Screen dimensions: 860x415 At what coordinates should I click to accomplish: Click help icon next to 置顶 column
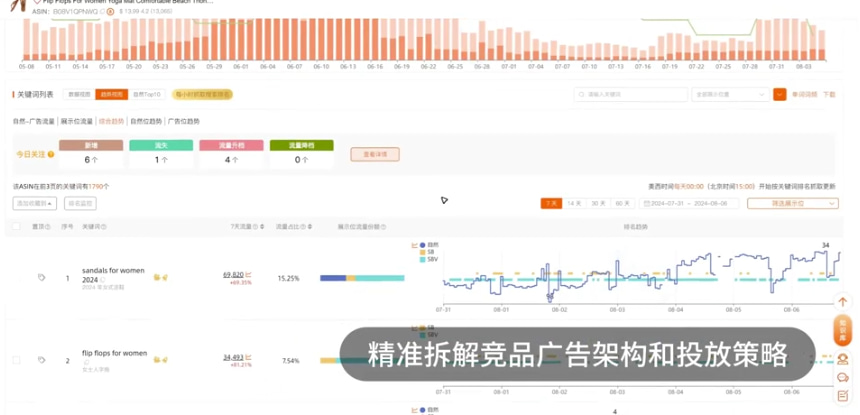coord(48,226)
